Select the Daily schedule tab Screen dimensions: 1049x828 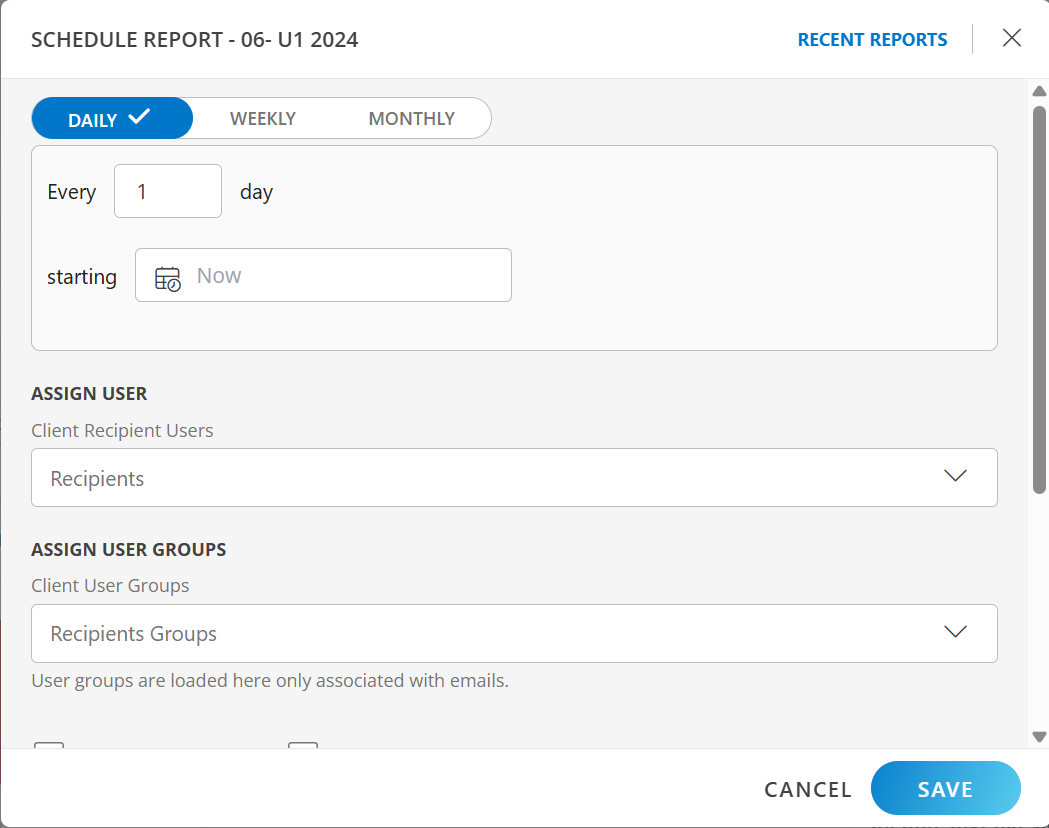93,119
